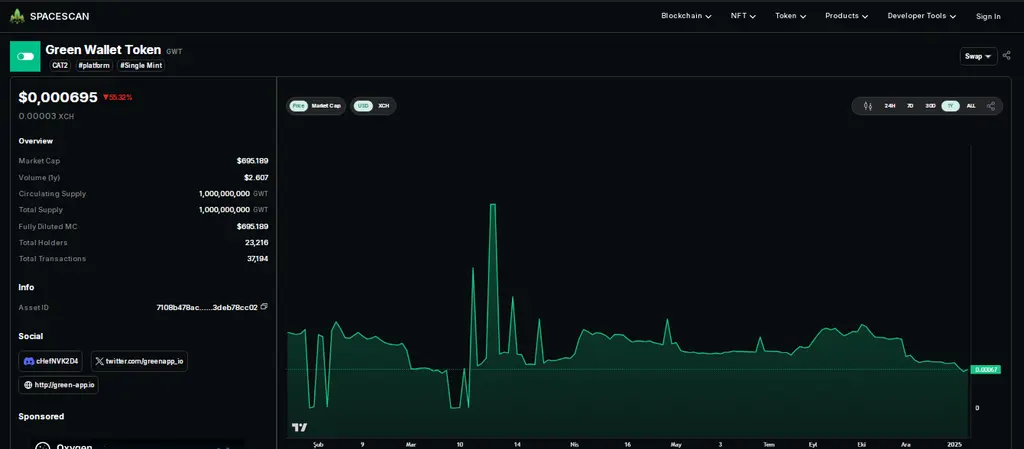Open Discord link cHefNVK2D4
Image resolution: width=1024 pixels, height=449 pixels.
pos(50,361)
